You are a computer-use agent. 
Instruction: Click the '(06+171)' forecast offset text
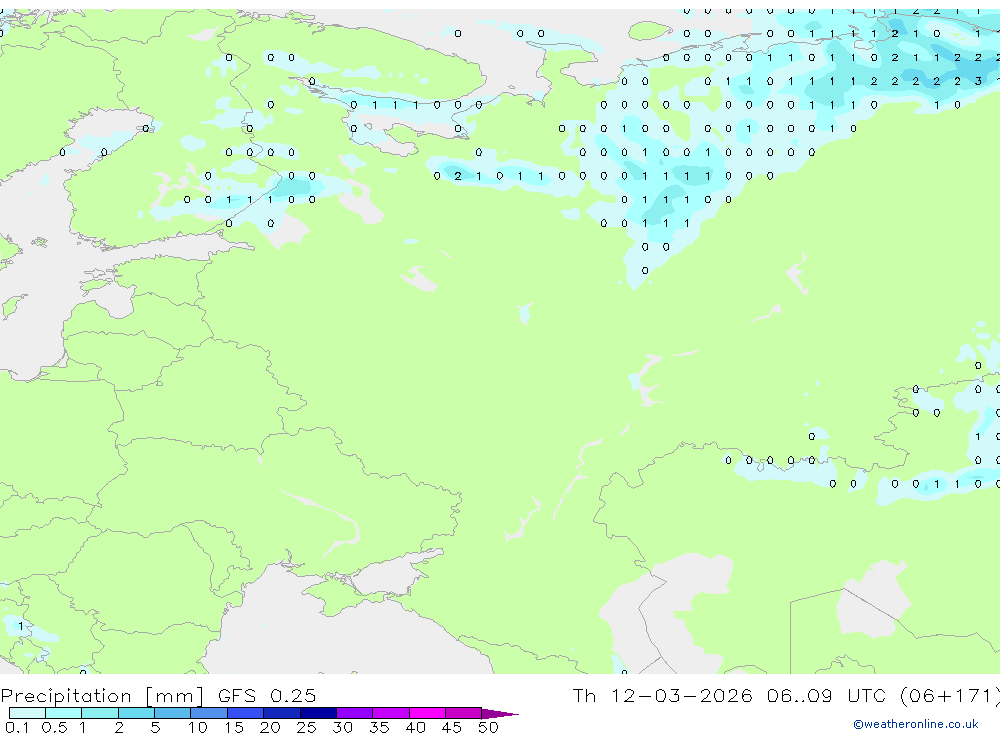(949, 695)
